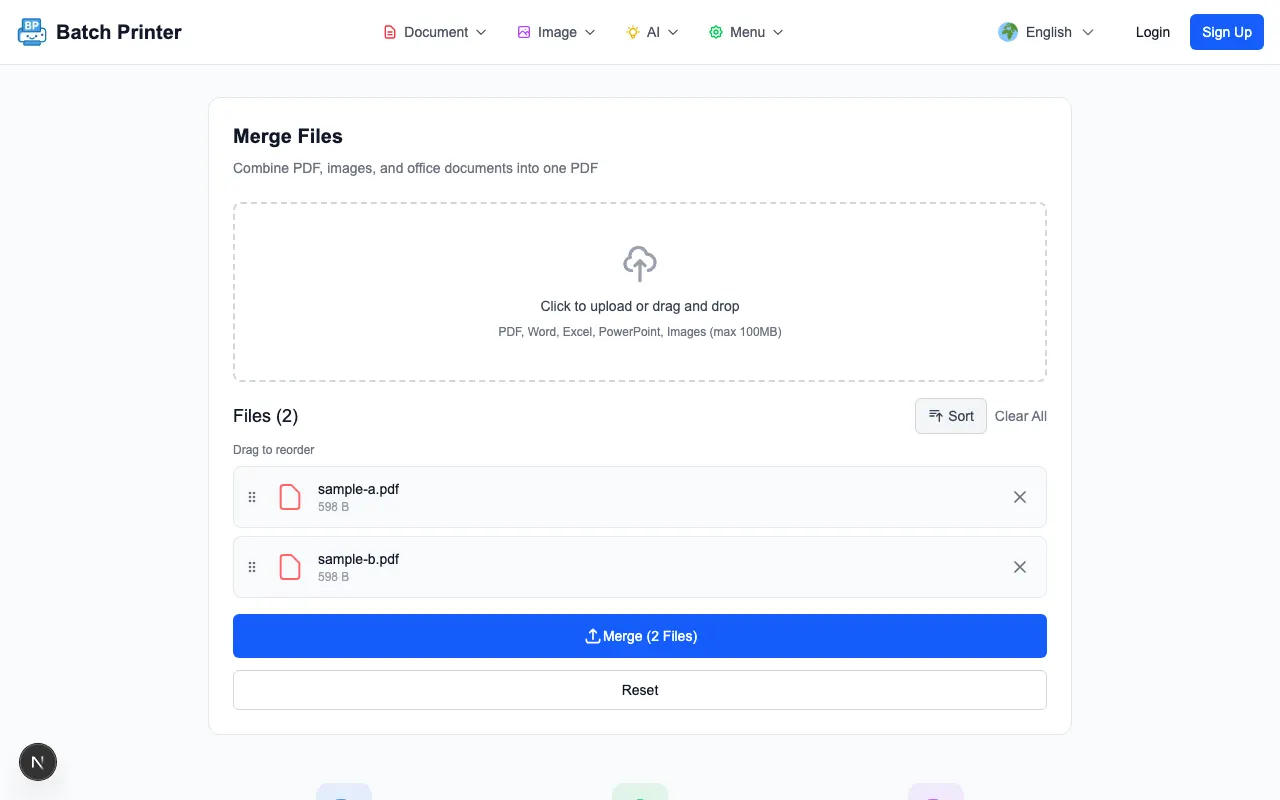Open the English language selector

1046,32
